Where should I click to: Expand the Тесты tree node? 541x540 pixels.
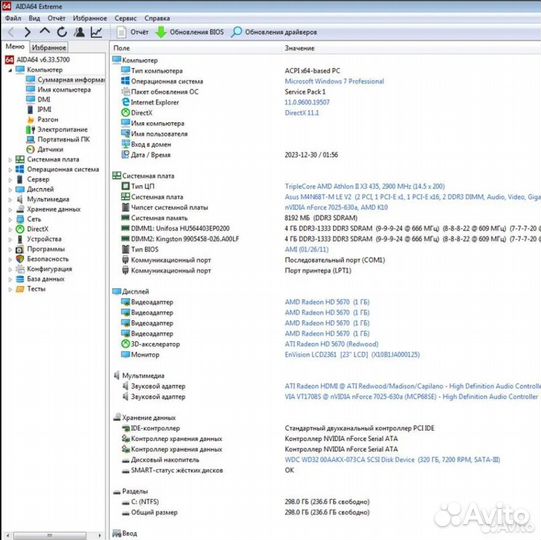[x=10, y=289]
